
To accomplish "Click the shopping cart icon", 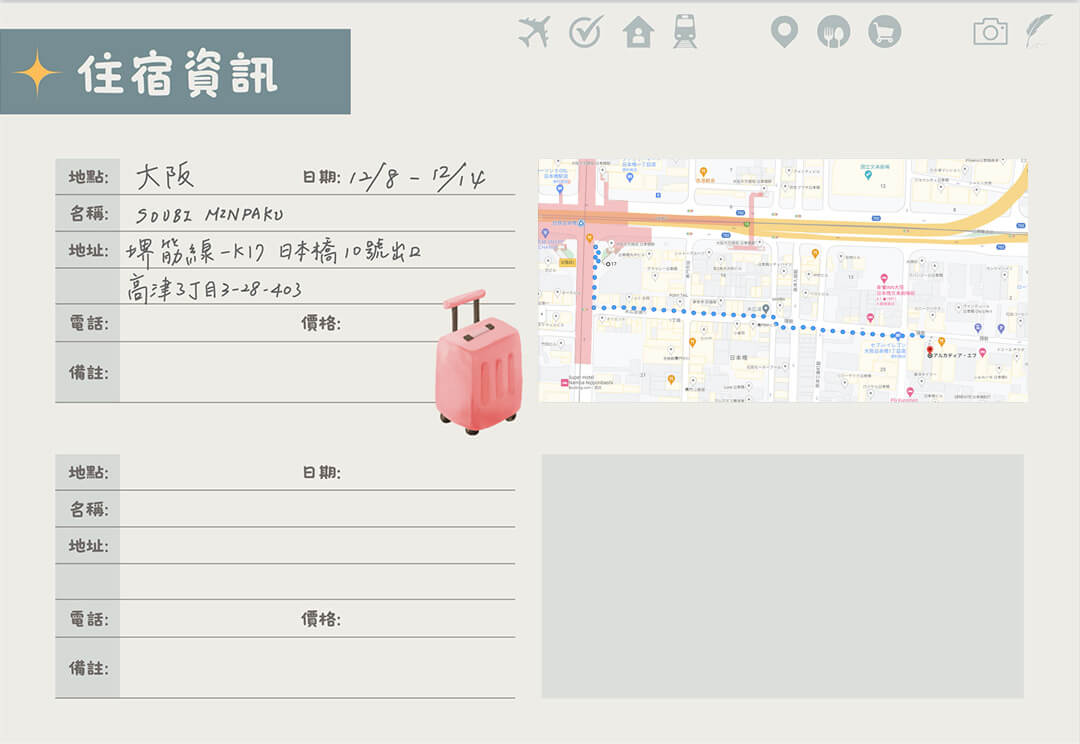I will pos(884,32).
